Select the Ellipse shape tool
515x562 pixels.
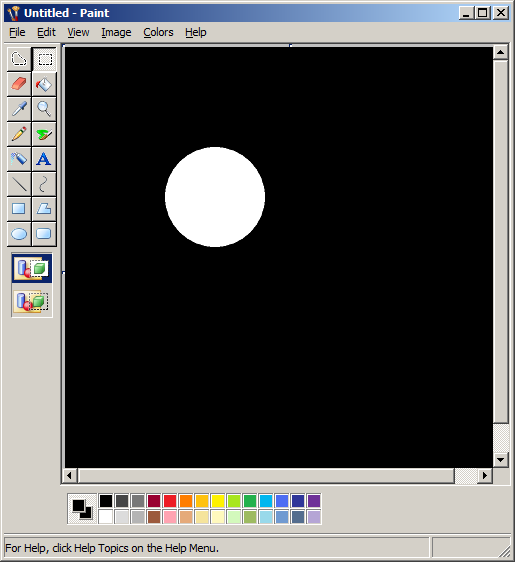point(19,234)
